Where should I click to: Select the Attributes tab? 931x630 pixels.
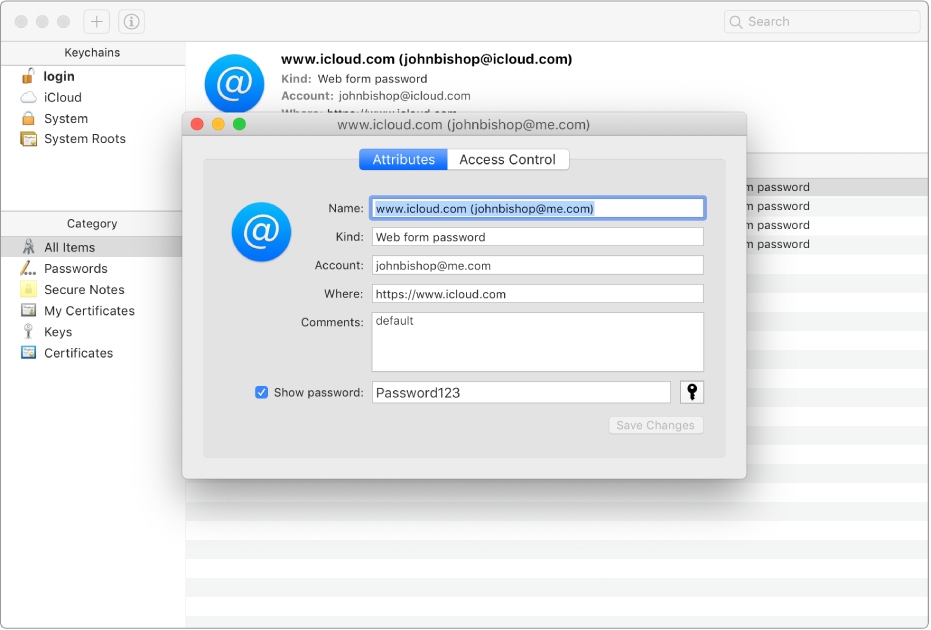point(402,159)
